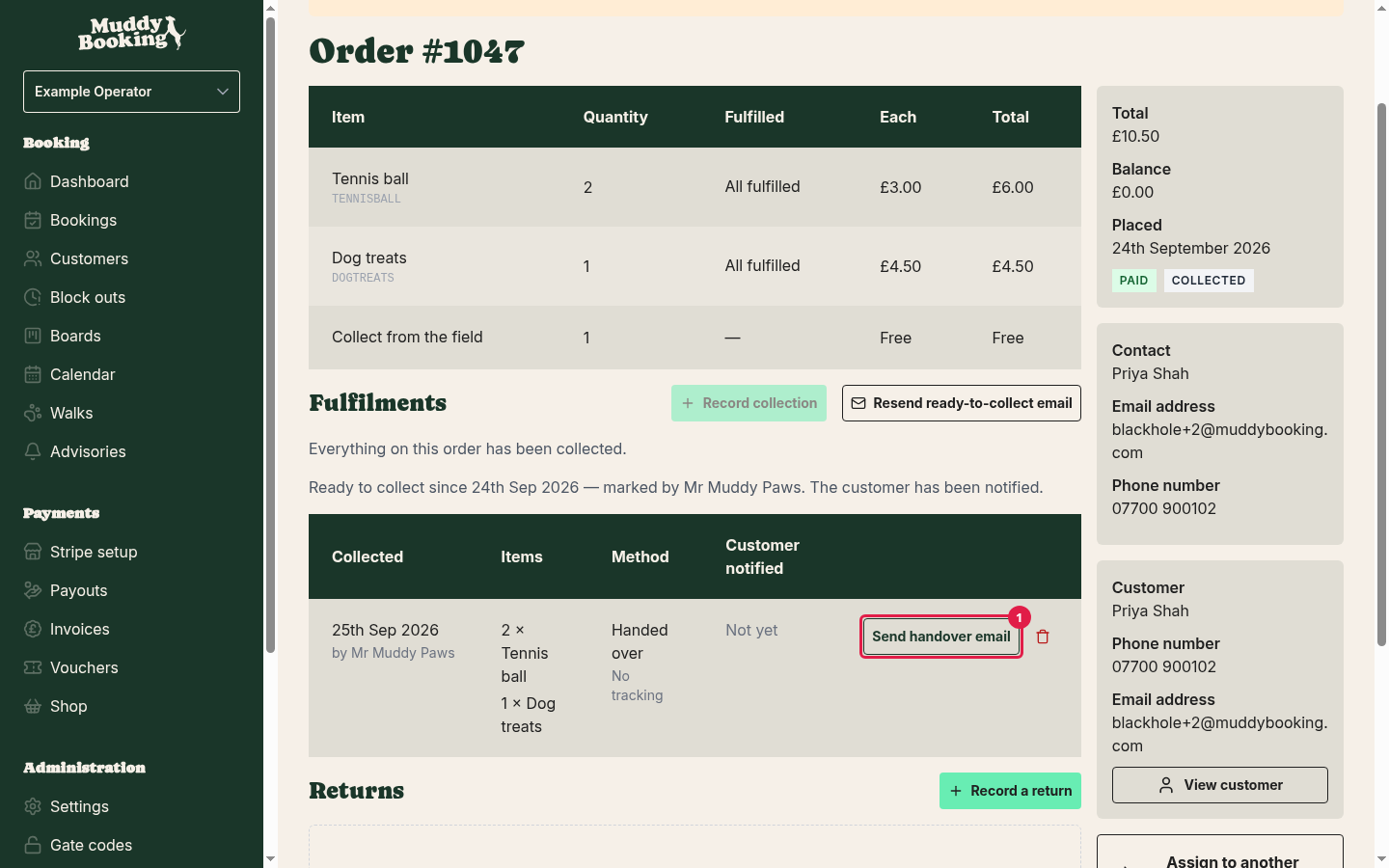Delete the 25th Sep fulfilment via trash icon

1043,637
